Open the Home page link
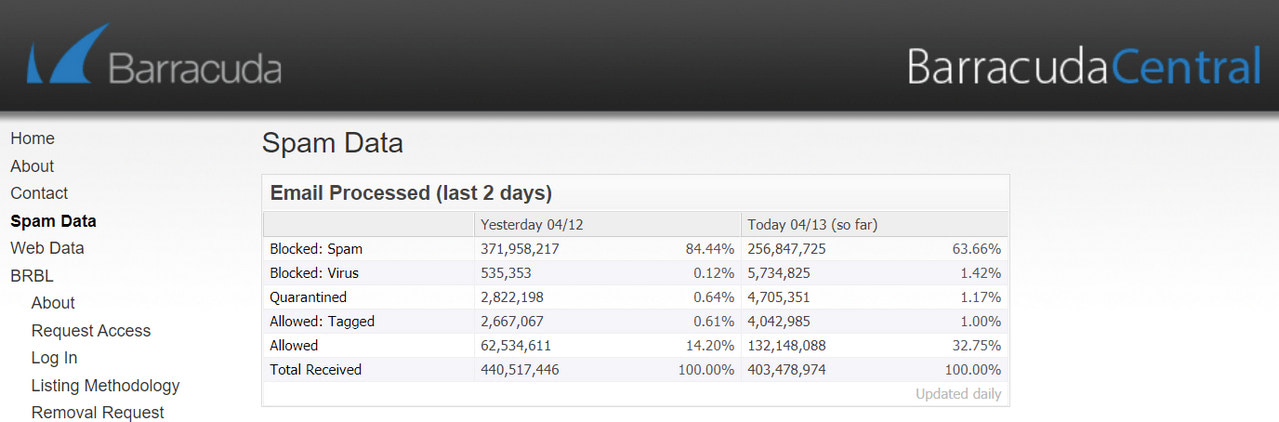The image size is (1279, 422). click(32, 139)
